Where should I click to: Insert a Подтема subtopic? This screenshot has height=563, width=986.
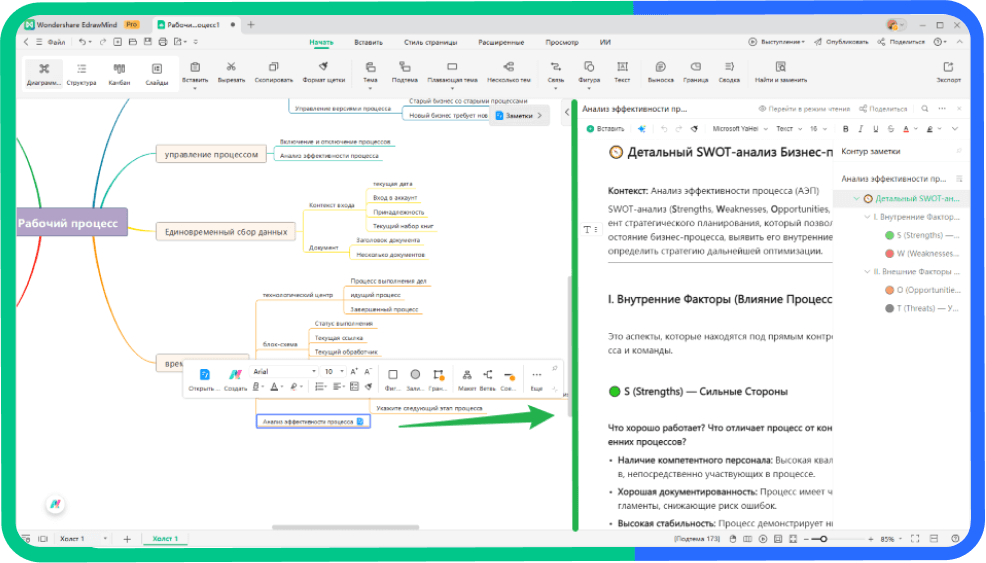pos(404,72)
